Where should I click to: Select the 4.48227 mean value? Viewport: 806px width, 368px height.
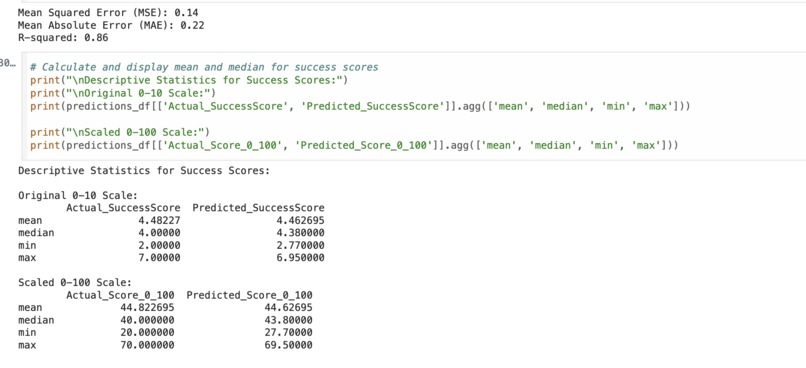[160, 220]
